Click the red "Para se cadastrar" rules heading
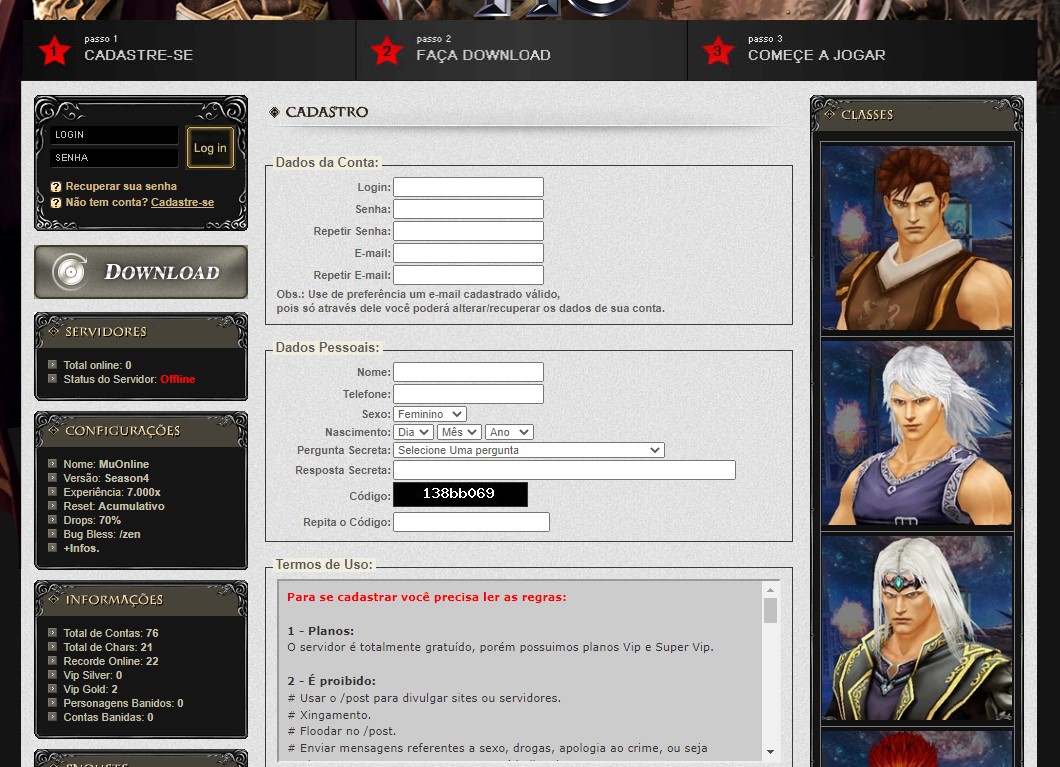Image resolution: width=1060 pixels, height=767 pixels. pos(427,597)
